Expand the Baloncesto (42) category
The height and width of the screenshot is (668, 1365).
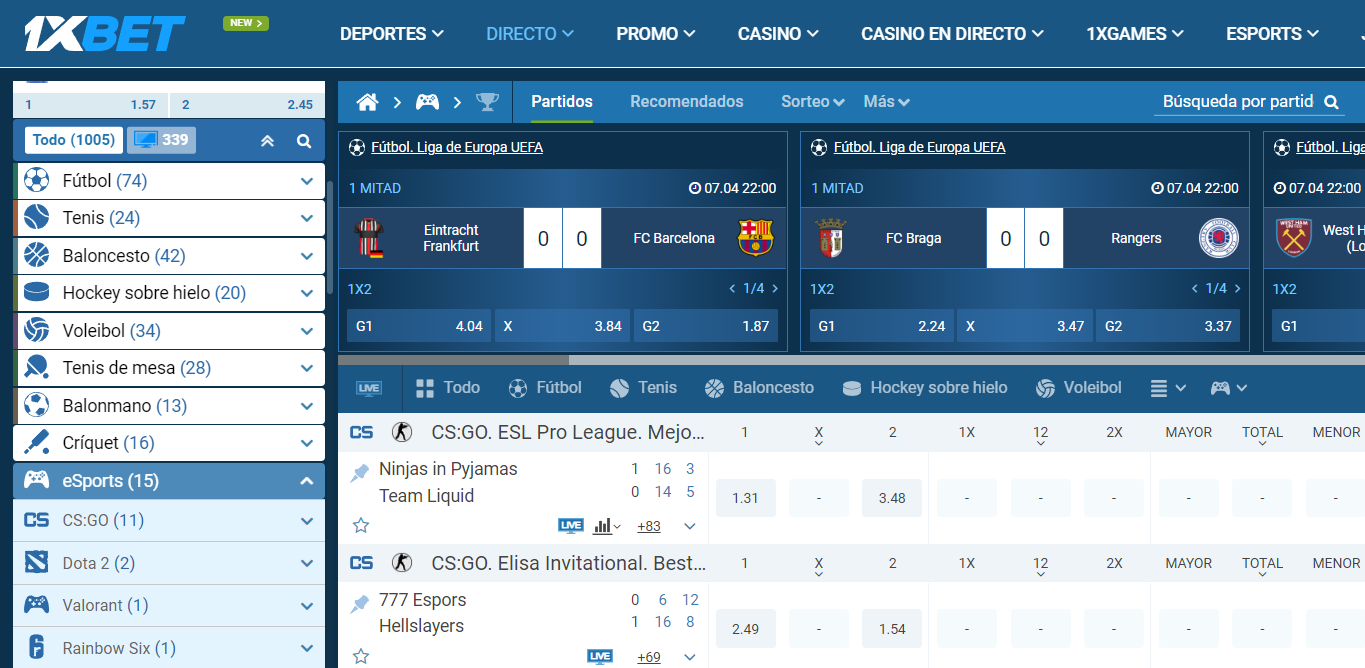pyautogui.click(x=307, y=256)
